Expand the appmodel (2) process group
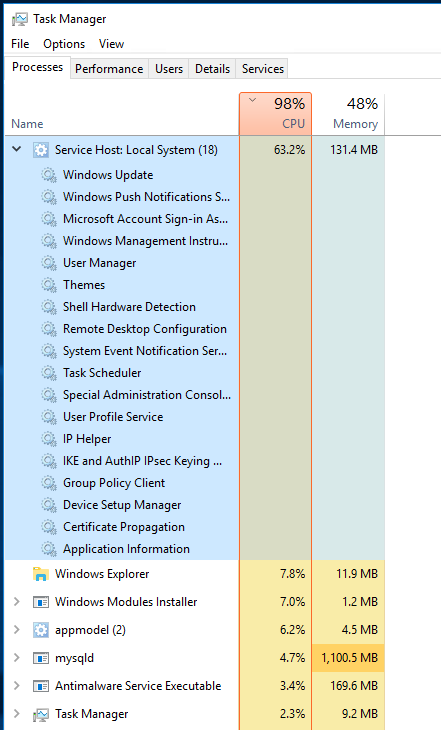Screen dimensions: 441x730 point(17,629)
